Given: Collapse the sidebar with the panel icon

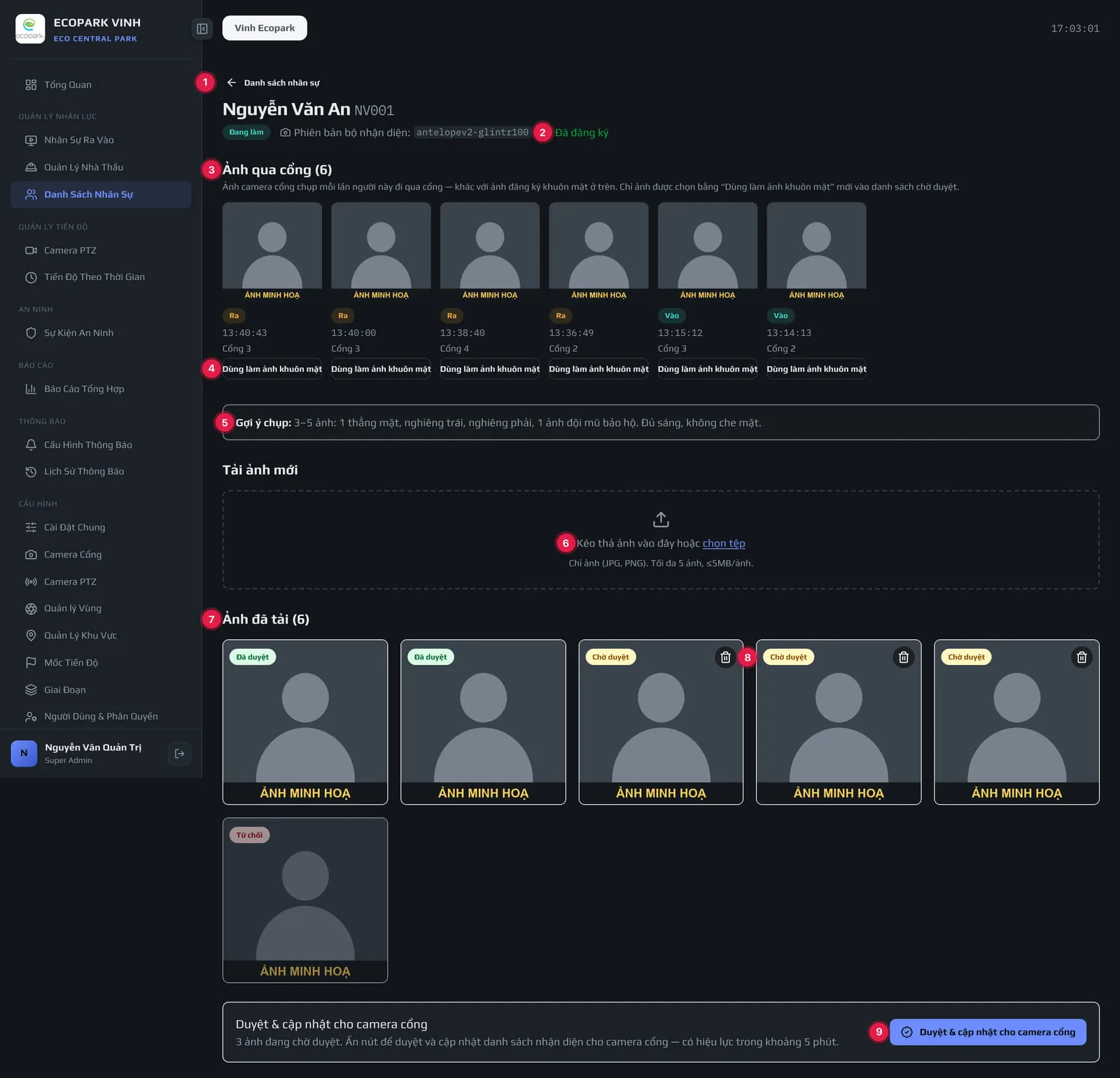Looking at the screenshot, I should pos(202,29).
